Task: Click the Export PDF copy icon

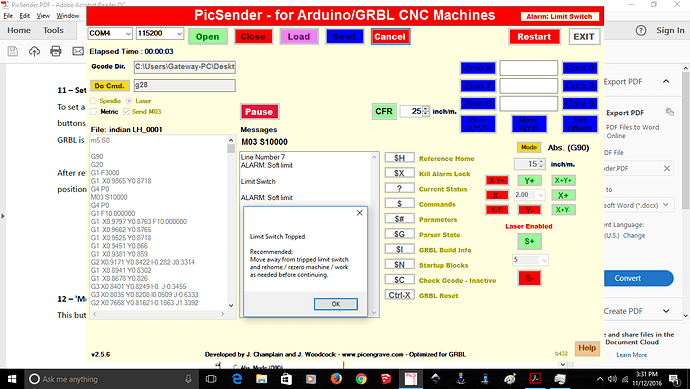Action: point(669,112)
